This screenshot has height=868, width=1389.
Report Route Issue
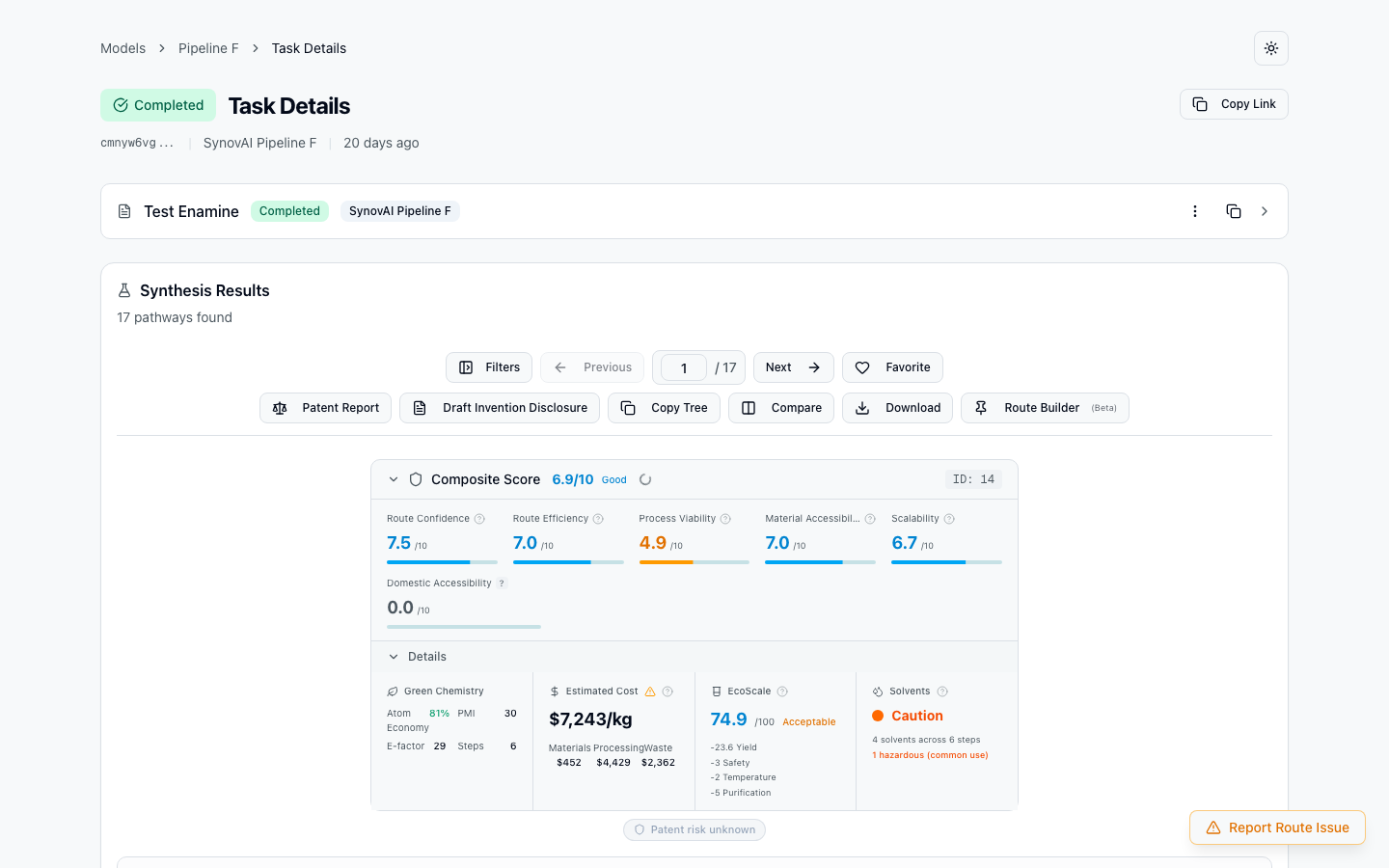pyautogui.click(x=1277, y=827)
